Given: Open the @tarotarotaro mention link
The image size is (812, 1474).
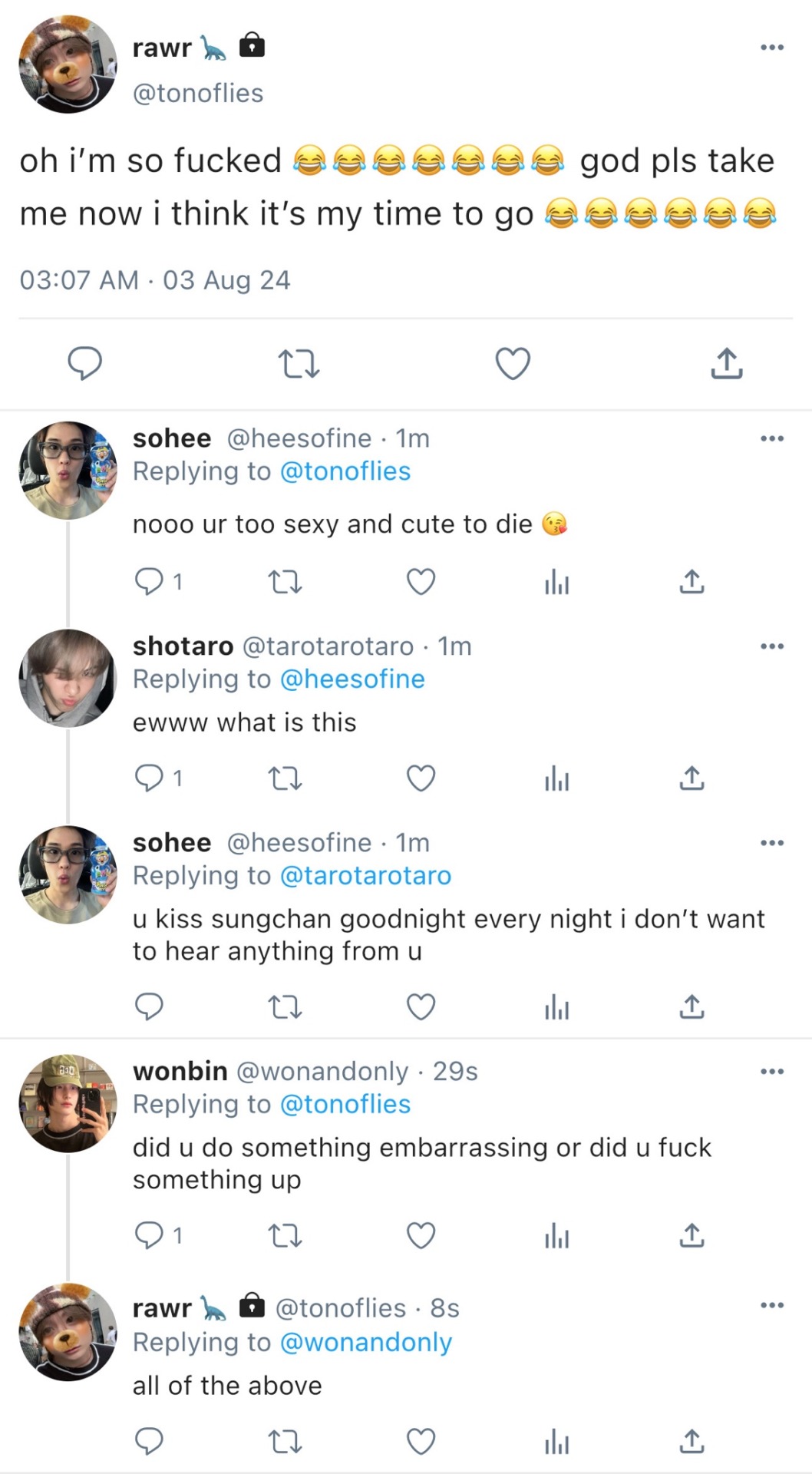Looking at the screenshot, I should pos(365,876).
